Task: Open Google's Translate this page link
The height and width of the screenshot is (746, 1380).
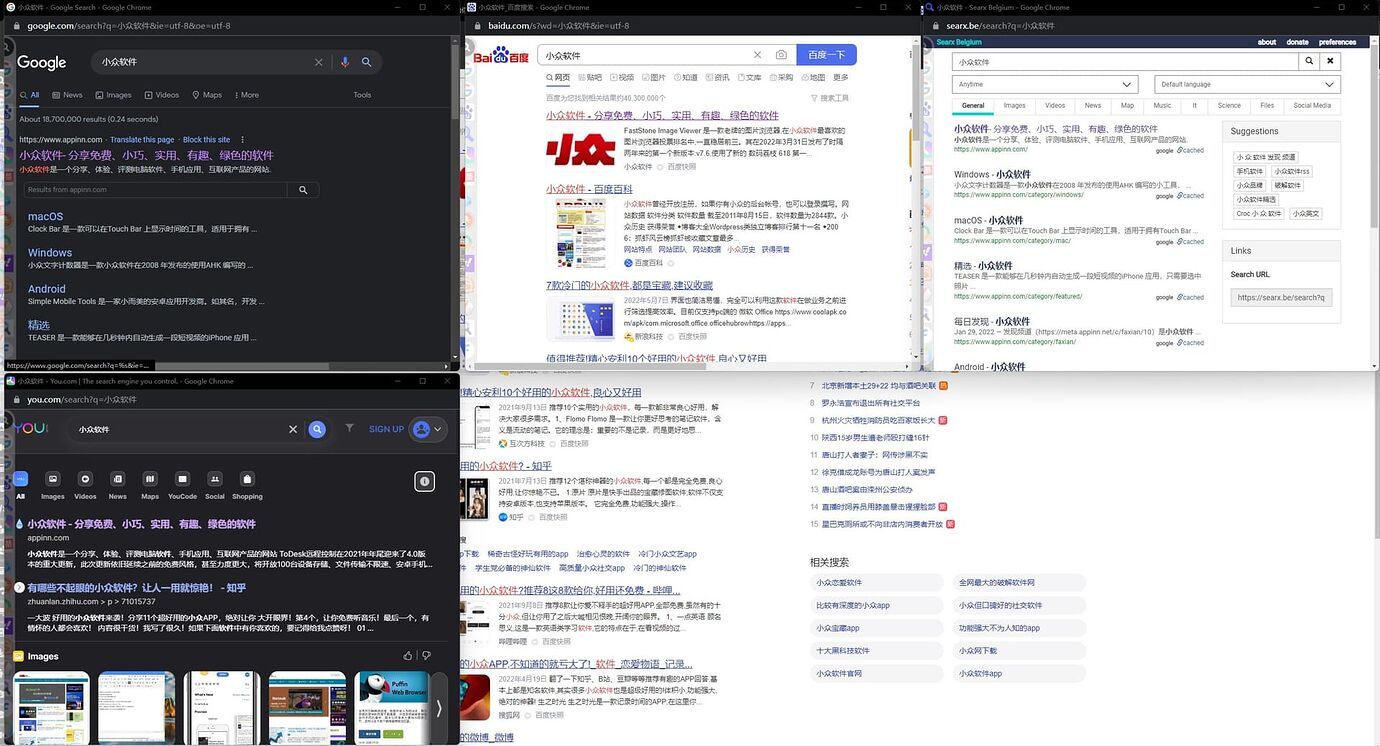Action: 142,140
